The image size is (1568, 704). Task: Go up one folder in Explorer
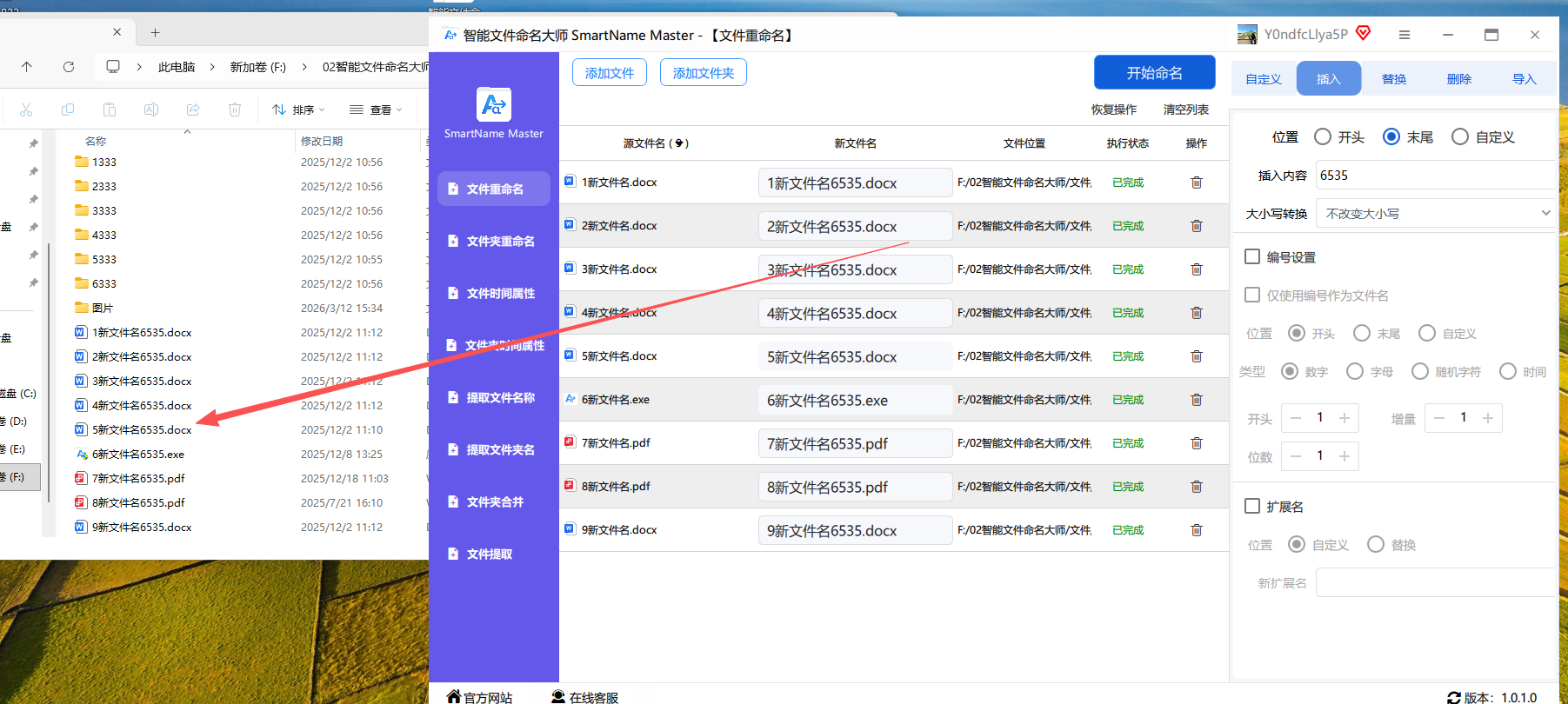[x=27, y=67]
